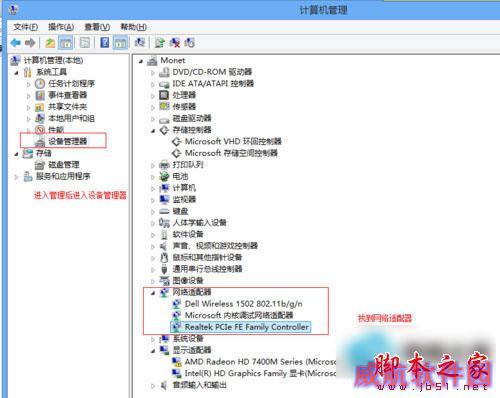Select Microsoft 存储空间控制器 device
This screenshot has width=500, height=398.
231,153
